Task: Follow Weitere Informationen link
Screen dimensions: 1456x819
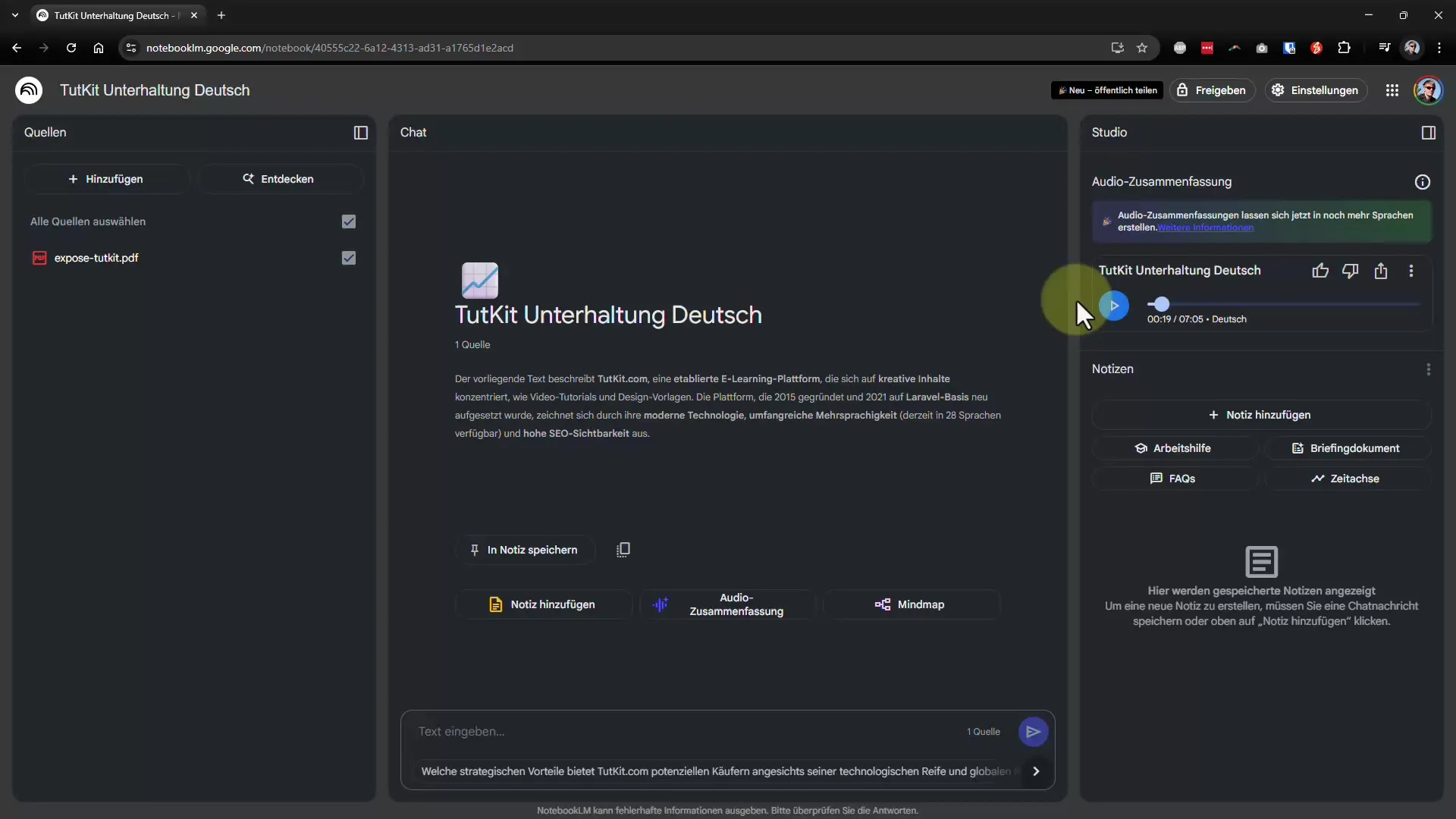Action: point(1205,227)
